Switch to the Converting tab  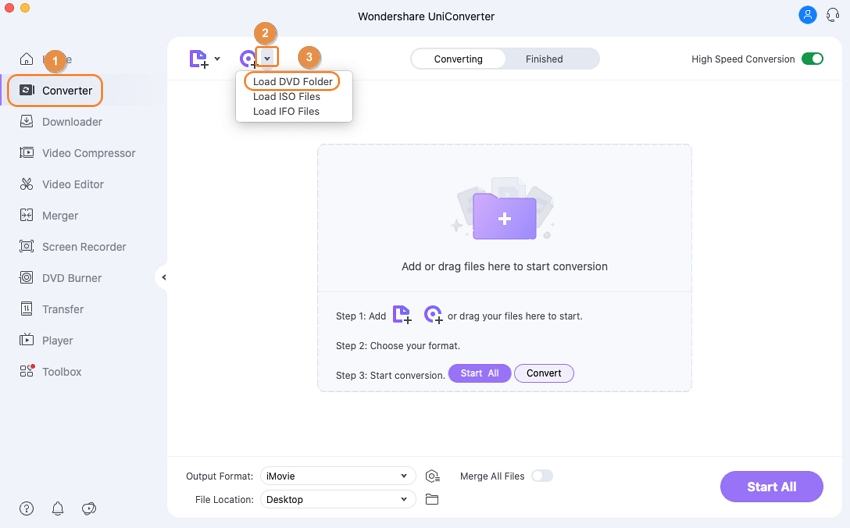[x=458, y=59]
